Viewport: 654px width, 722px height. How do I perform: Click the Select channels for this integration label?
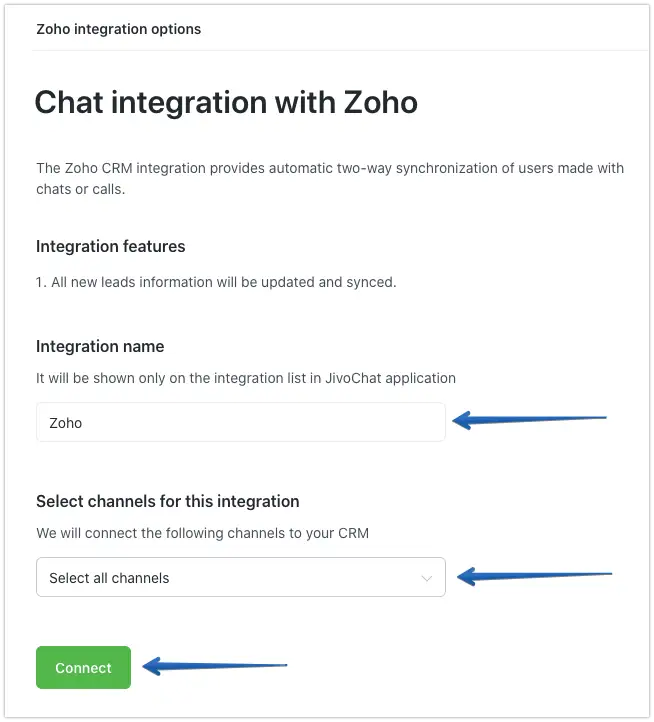pyautogui.click(x=168, y=501)
